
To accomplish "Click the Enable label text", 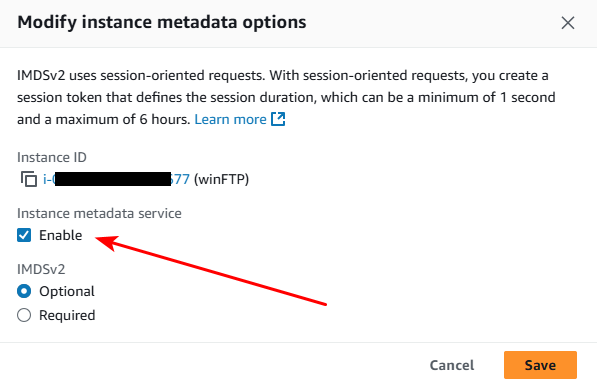I will click(x=61, y=235).
